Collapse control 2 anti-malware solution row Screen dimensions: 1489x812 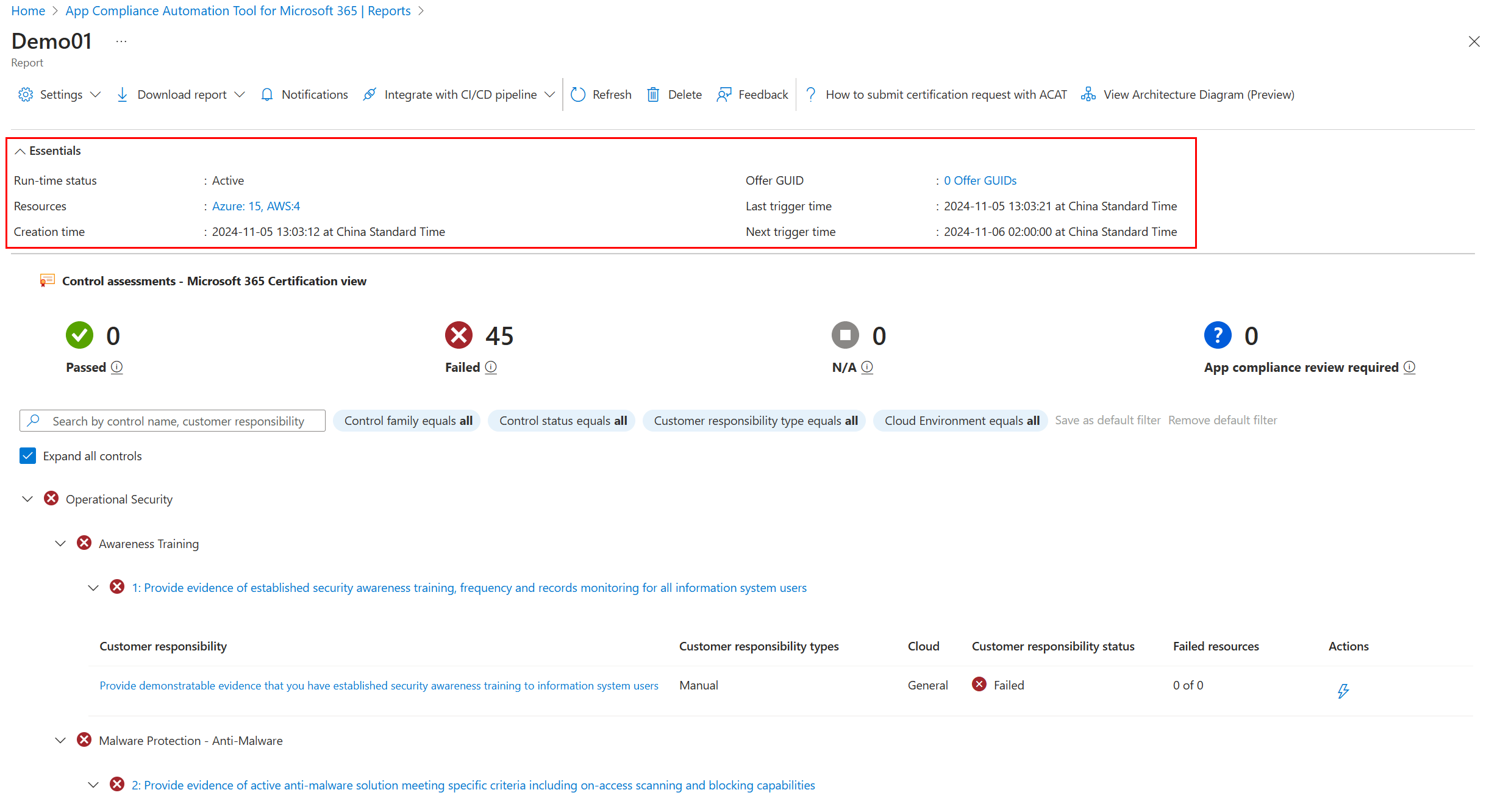[x=93, y=785]
